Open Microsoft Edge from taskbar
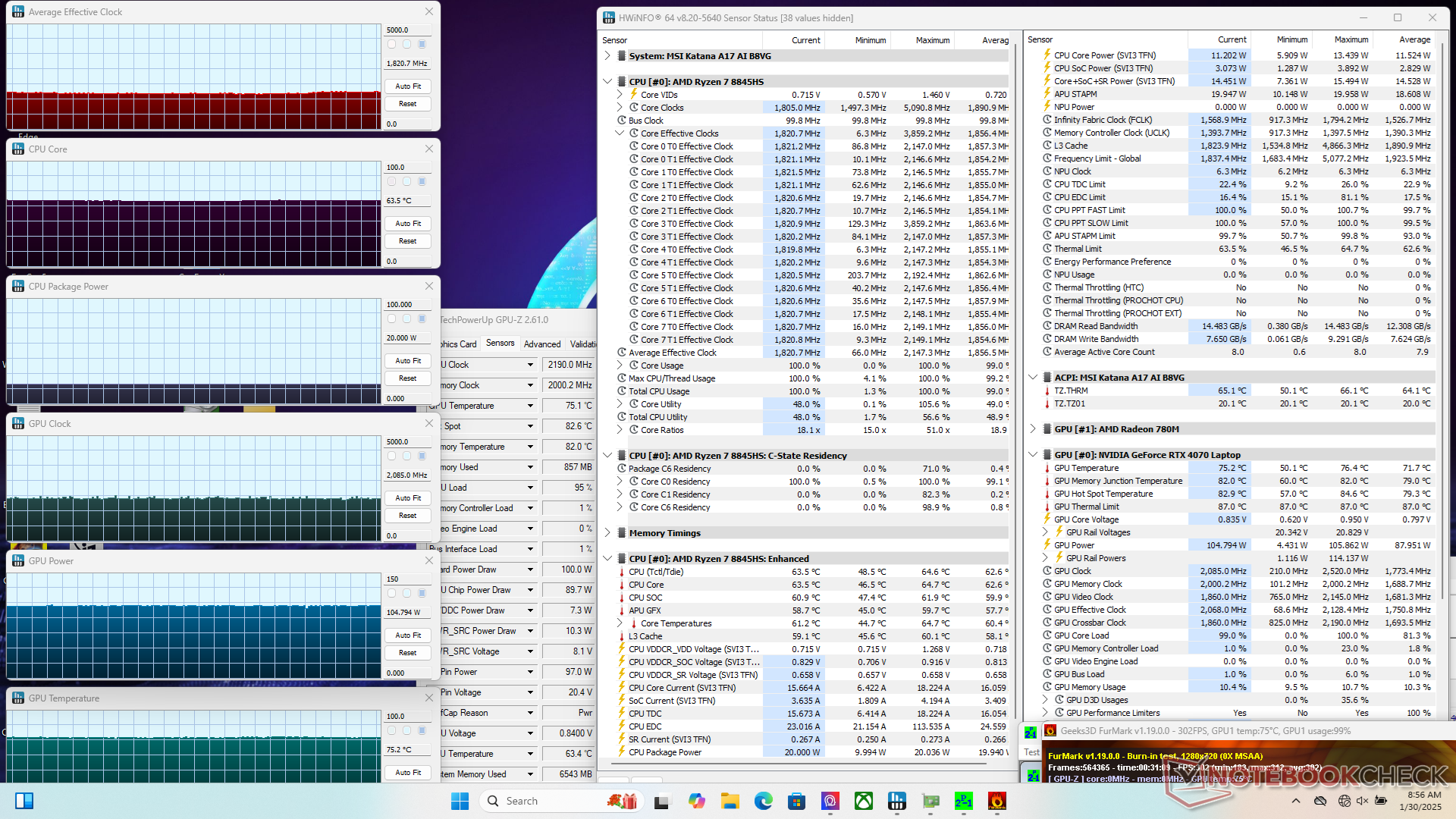The height and width of the screenshot is (819, 1456). (763, 801)
